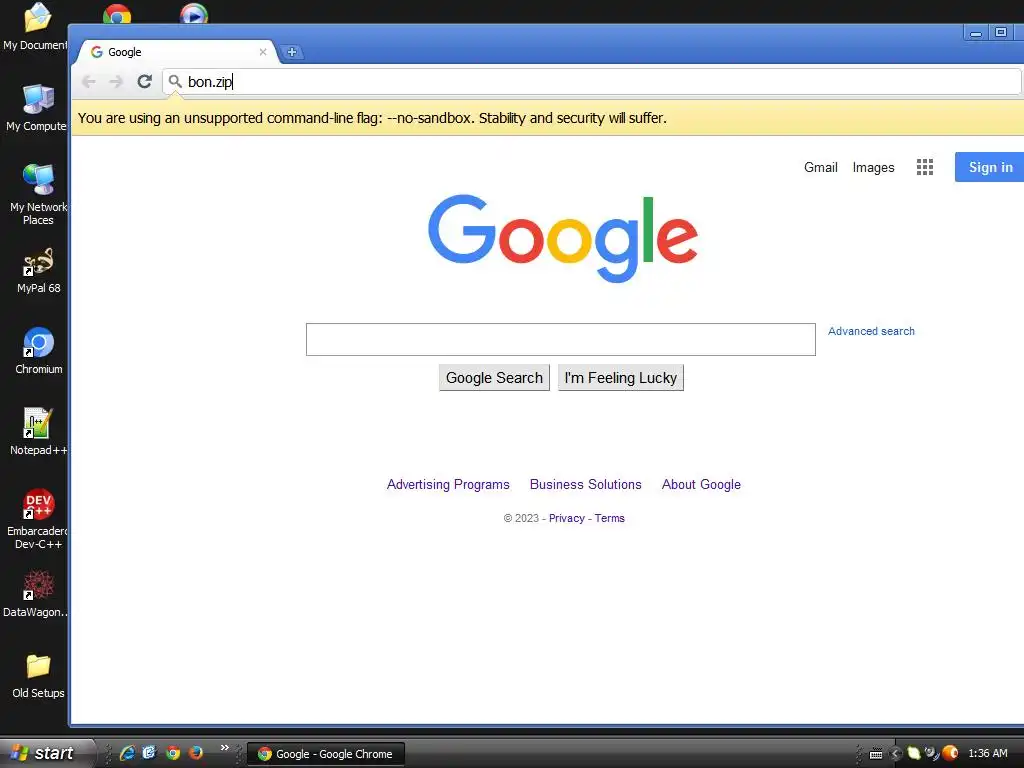Image resolution: width=1024 pixels, height=768 pixels.
Task: Click address bar showing bon.zip
Action: pyautogui.click(x=591, y=82)
